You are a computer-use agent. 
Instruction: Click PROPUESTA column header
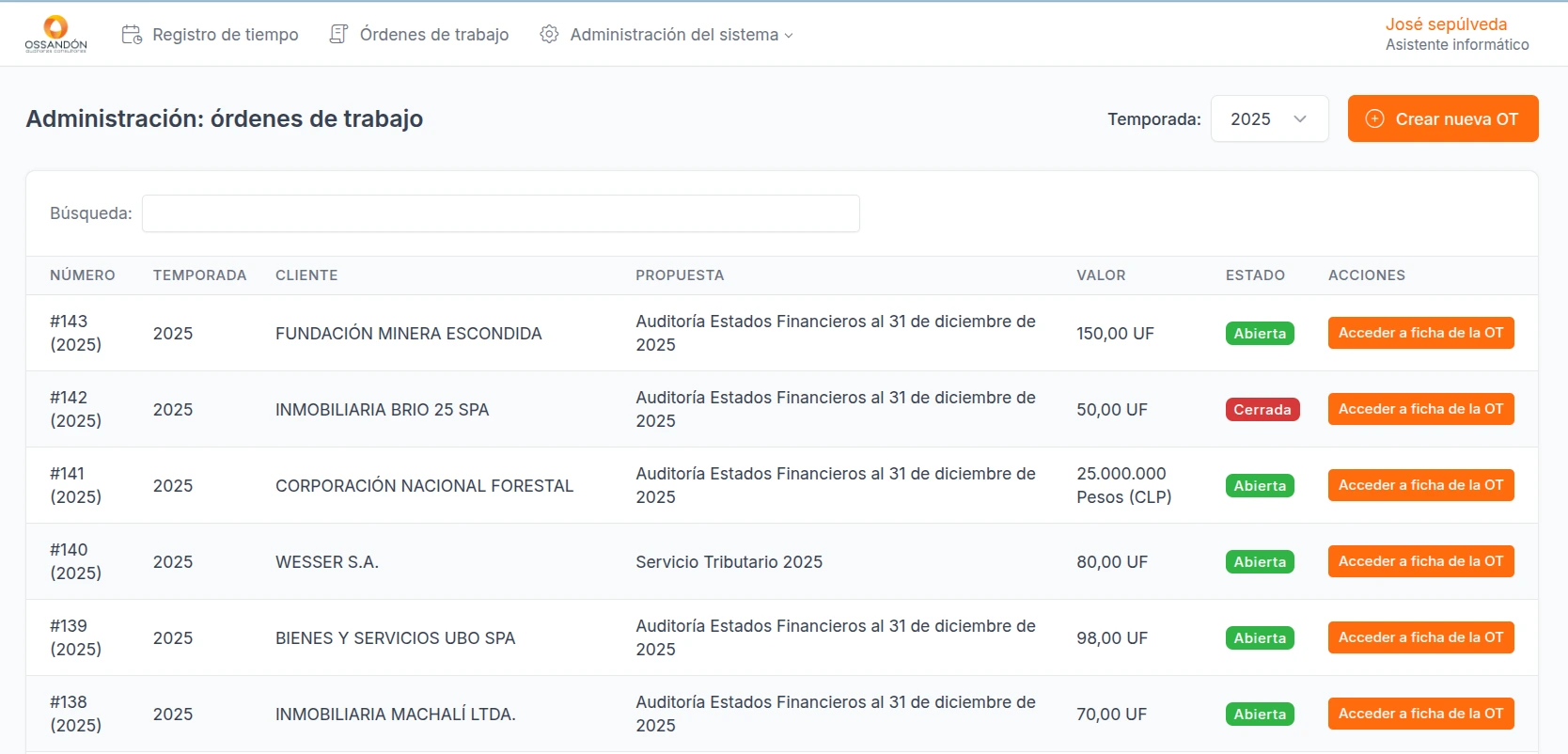tap(680, 275)
